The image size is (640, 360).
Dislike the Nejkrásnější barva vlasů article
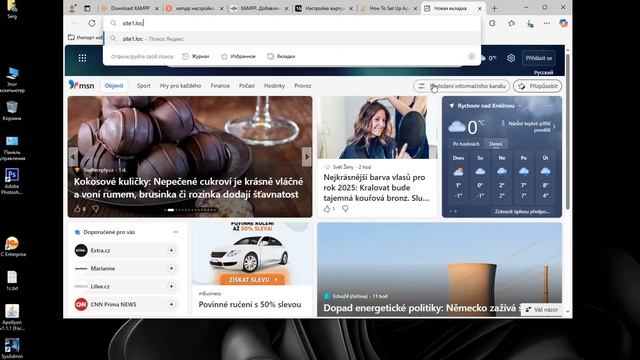click(345, 209)
